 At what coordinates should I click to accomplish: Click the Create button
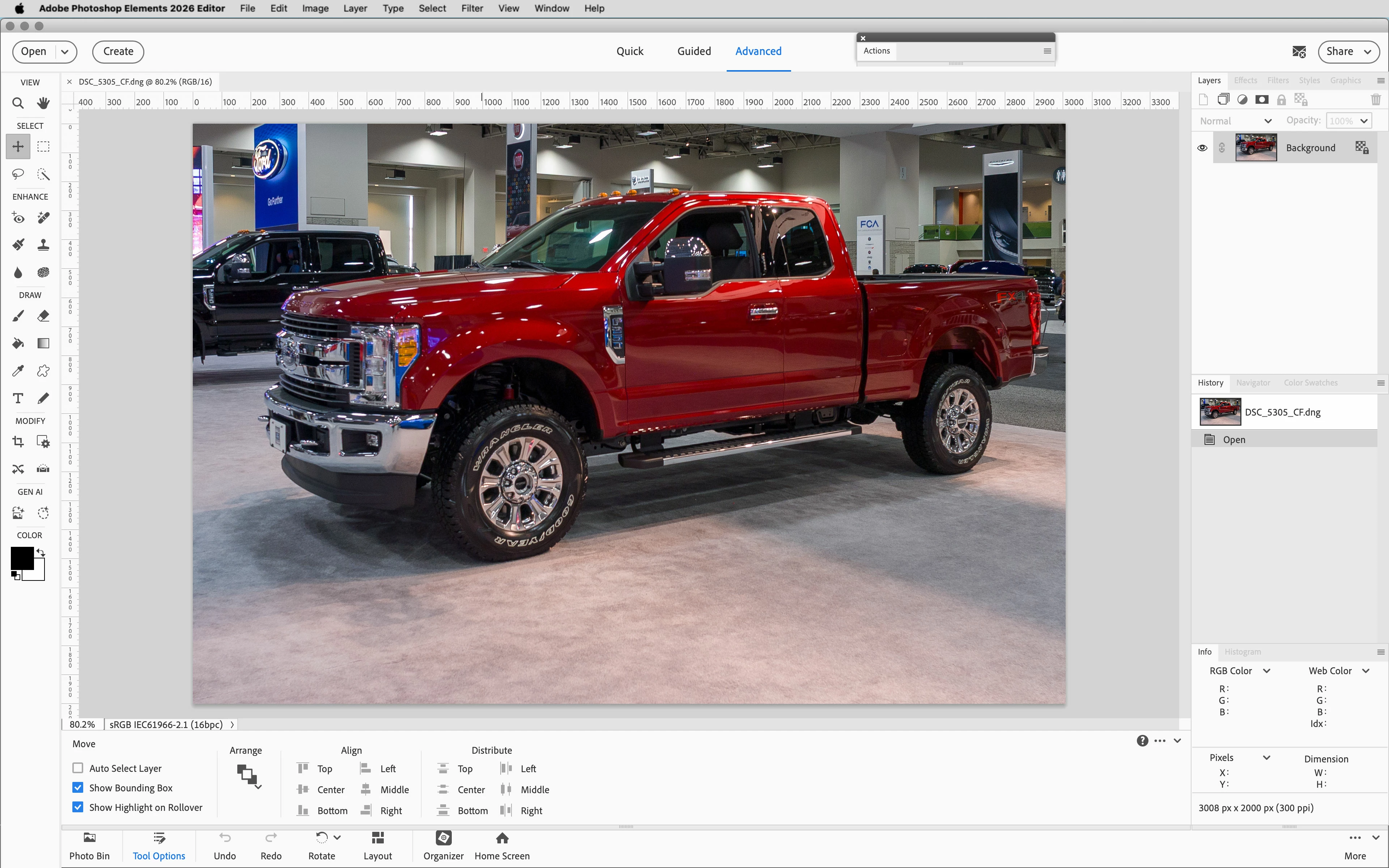[x=118, y=52]
